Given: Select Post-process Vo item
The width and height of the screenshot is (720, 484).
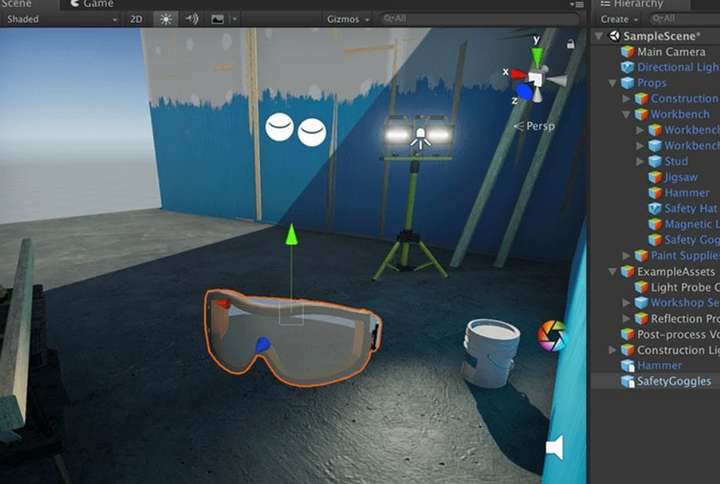Looking at the screenshot, I should (x=678, y=334).
